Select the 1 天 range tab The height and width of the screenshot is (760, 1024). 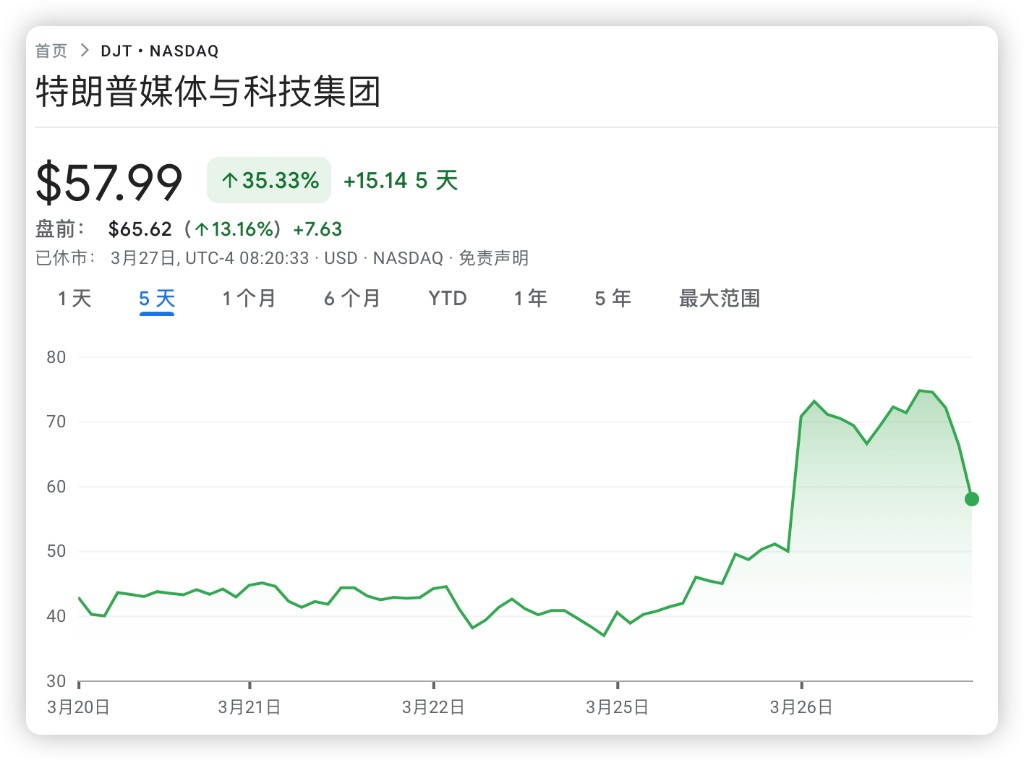74,298
